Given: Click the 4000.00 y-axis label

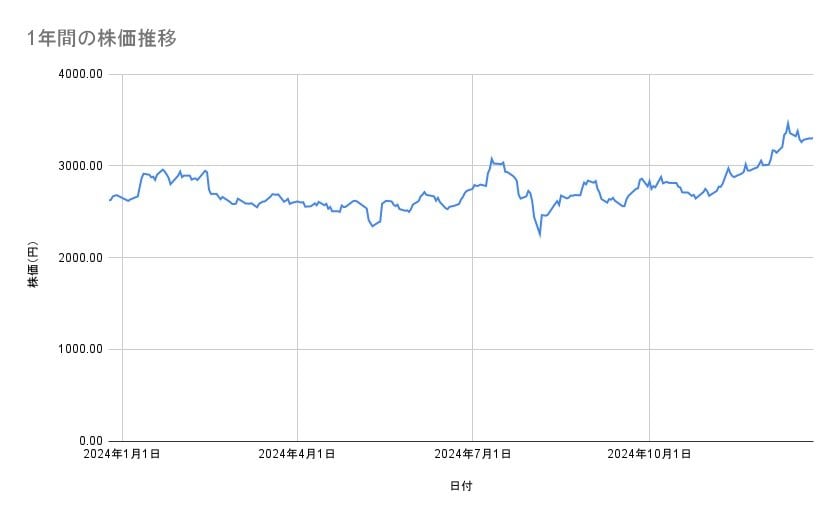Looking at the screenshot, I should click(x=79, y=74).
